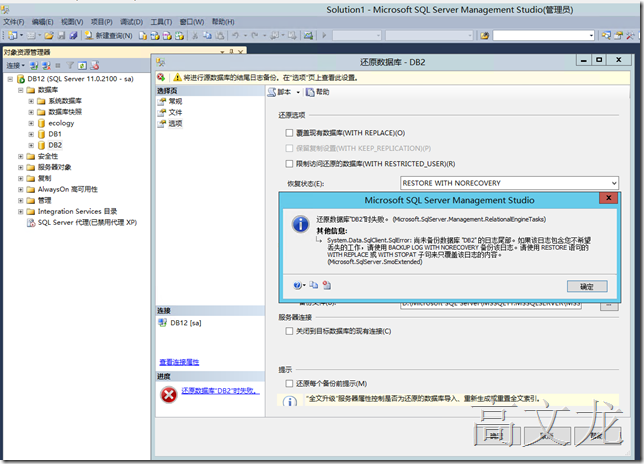
Task: Expand the 系统数据库 folder
Action: (x=31, y=101)
